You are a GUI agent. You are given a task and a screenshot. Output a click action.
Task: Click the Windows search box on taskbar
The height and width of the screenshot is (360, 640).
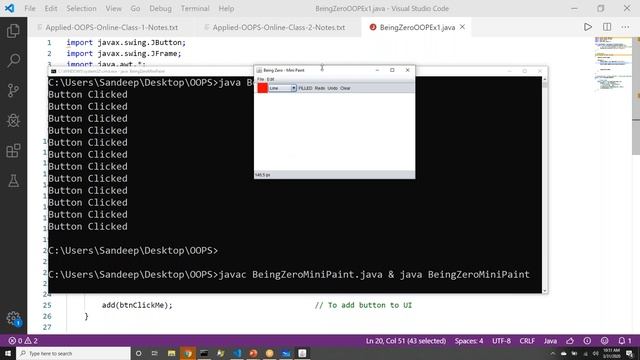73,353
